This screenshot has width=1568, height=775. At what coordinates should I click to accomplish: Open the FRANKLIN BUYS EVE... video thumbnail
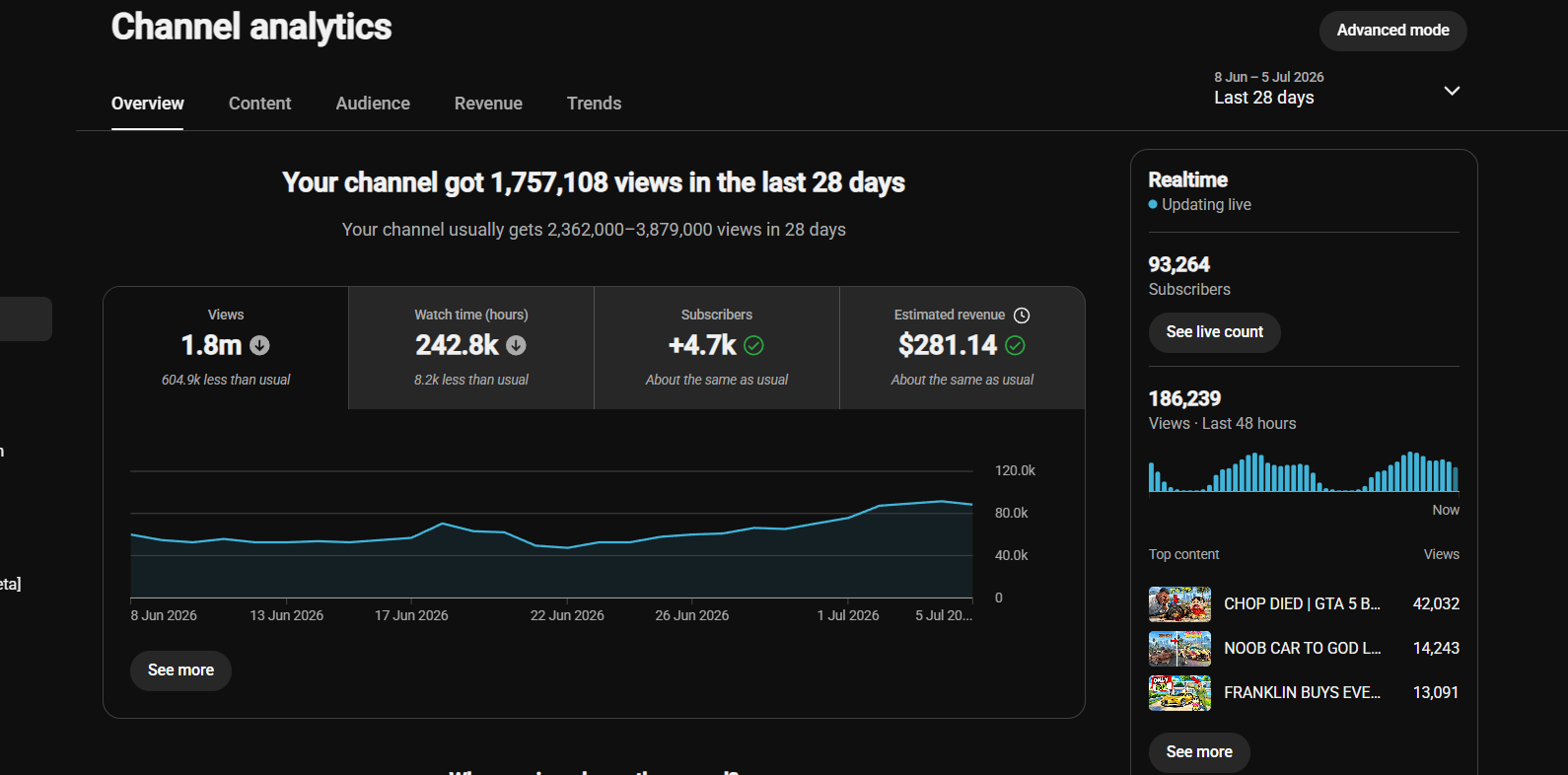[1179, 692]
